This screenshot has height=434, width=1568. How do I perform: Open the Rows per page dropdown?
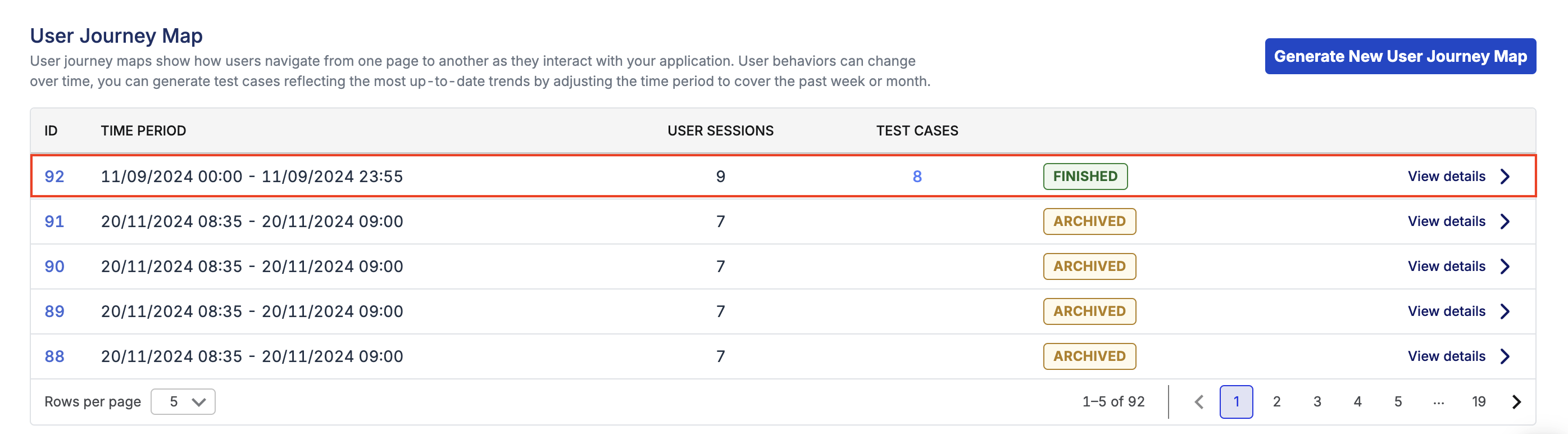pos(183,402)
